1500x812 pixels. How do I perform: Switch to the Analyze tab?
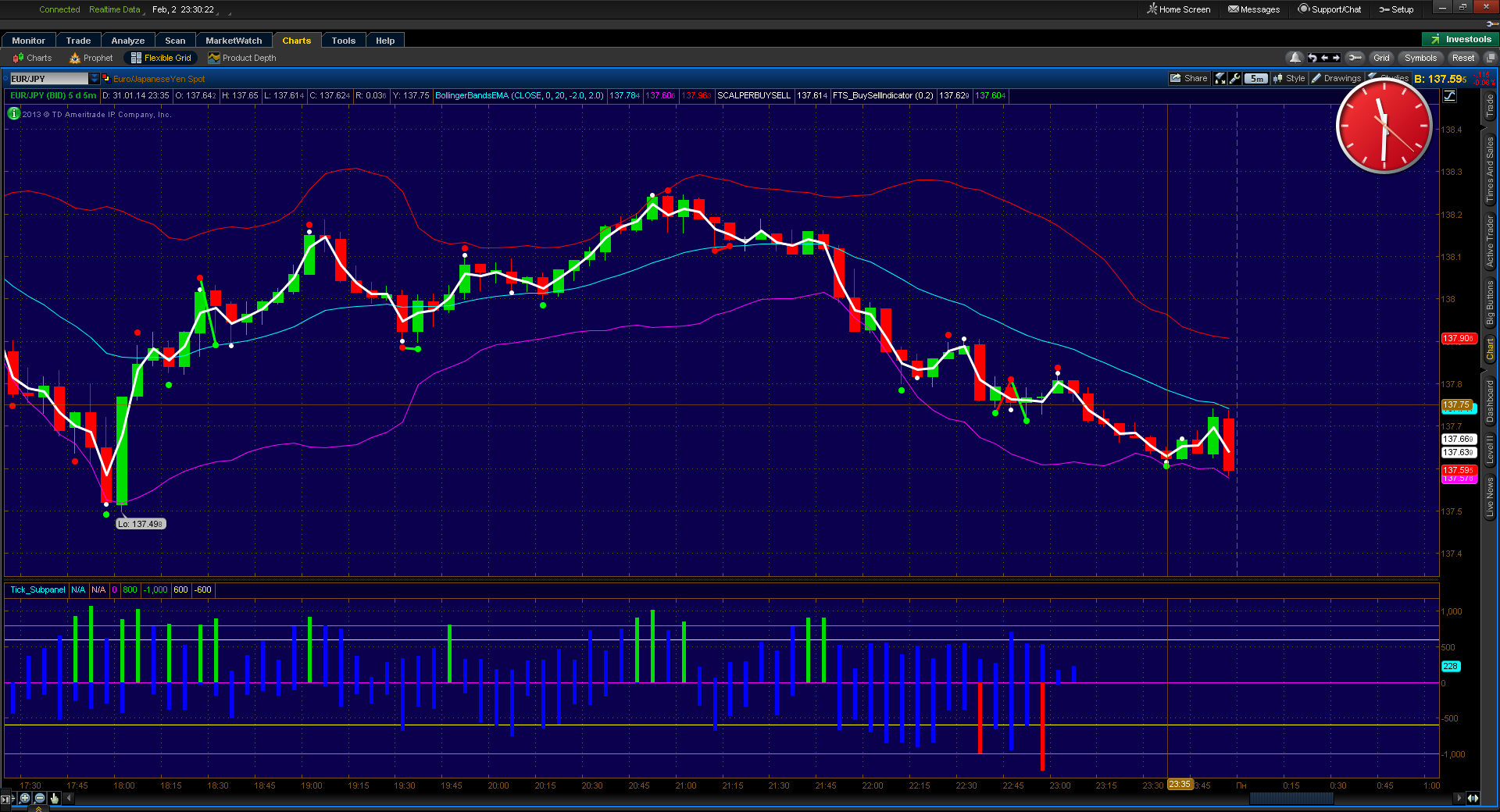pyautogui.click(x=127, y=41)
